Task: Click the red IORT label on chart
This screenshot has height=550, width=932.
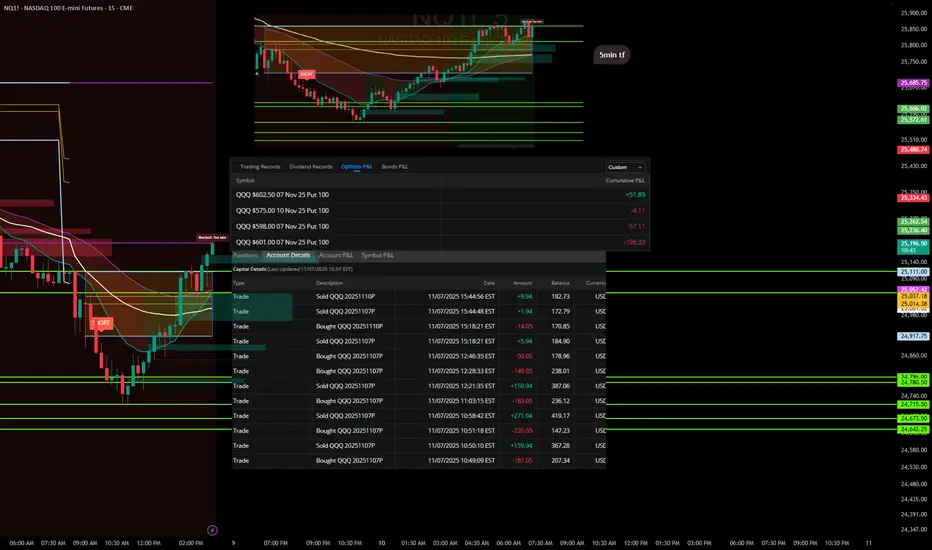Action: pos(103,323)
